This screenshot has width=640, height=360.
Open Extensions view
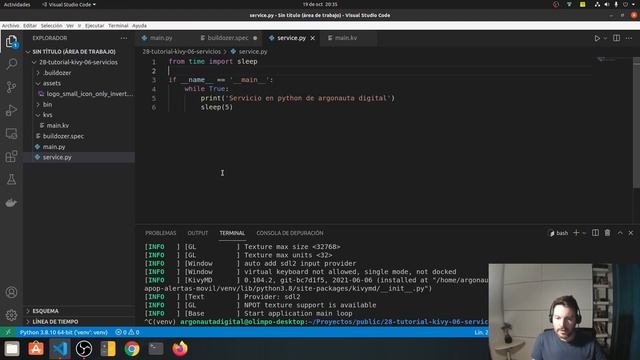tap(11, 156)
